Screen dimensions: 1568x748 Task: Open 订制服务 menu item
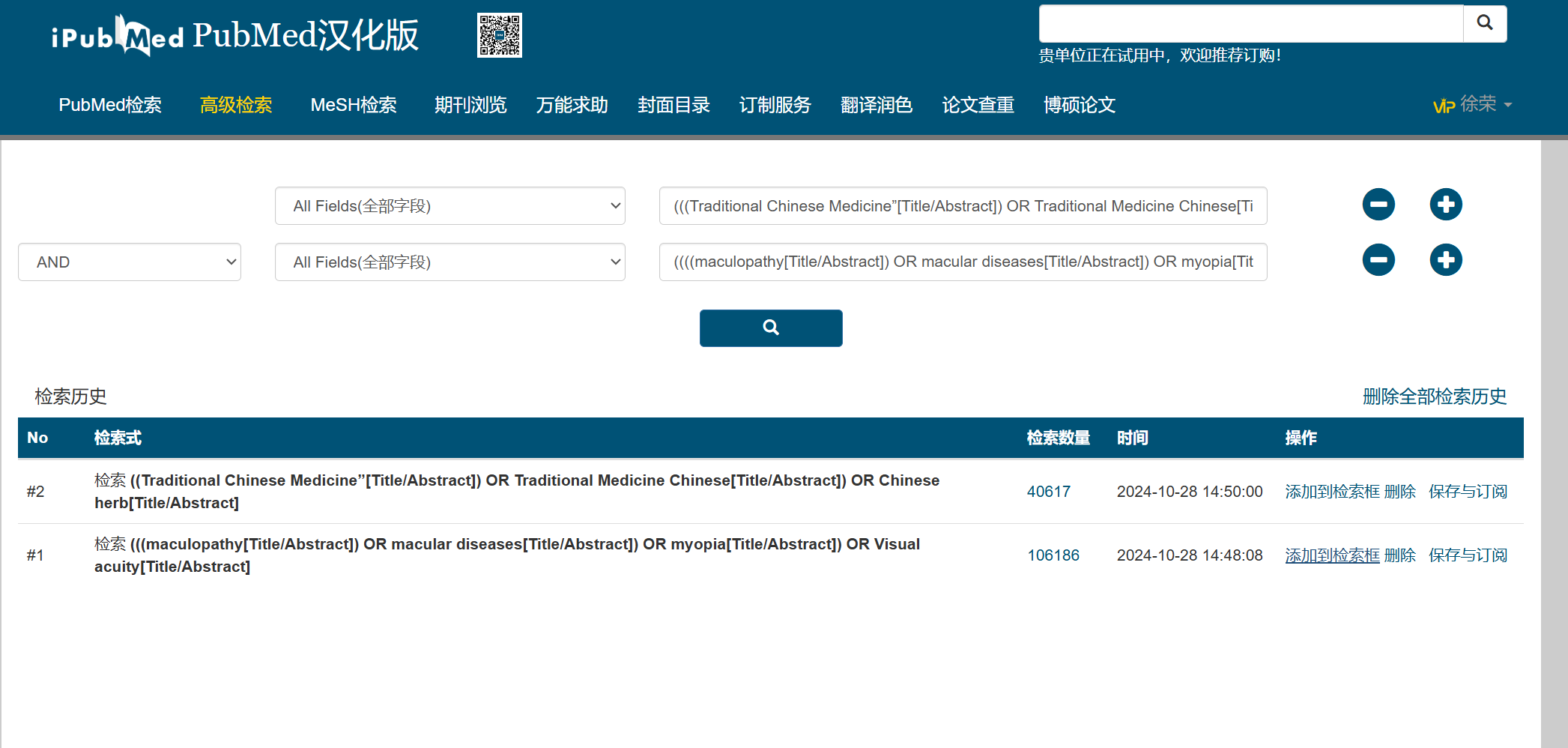(775, 105)
